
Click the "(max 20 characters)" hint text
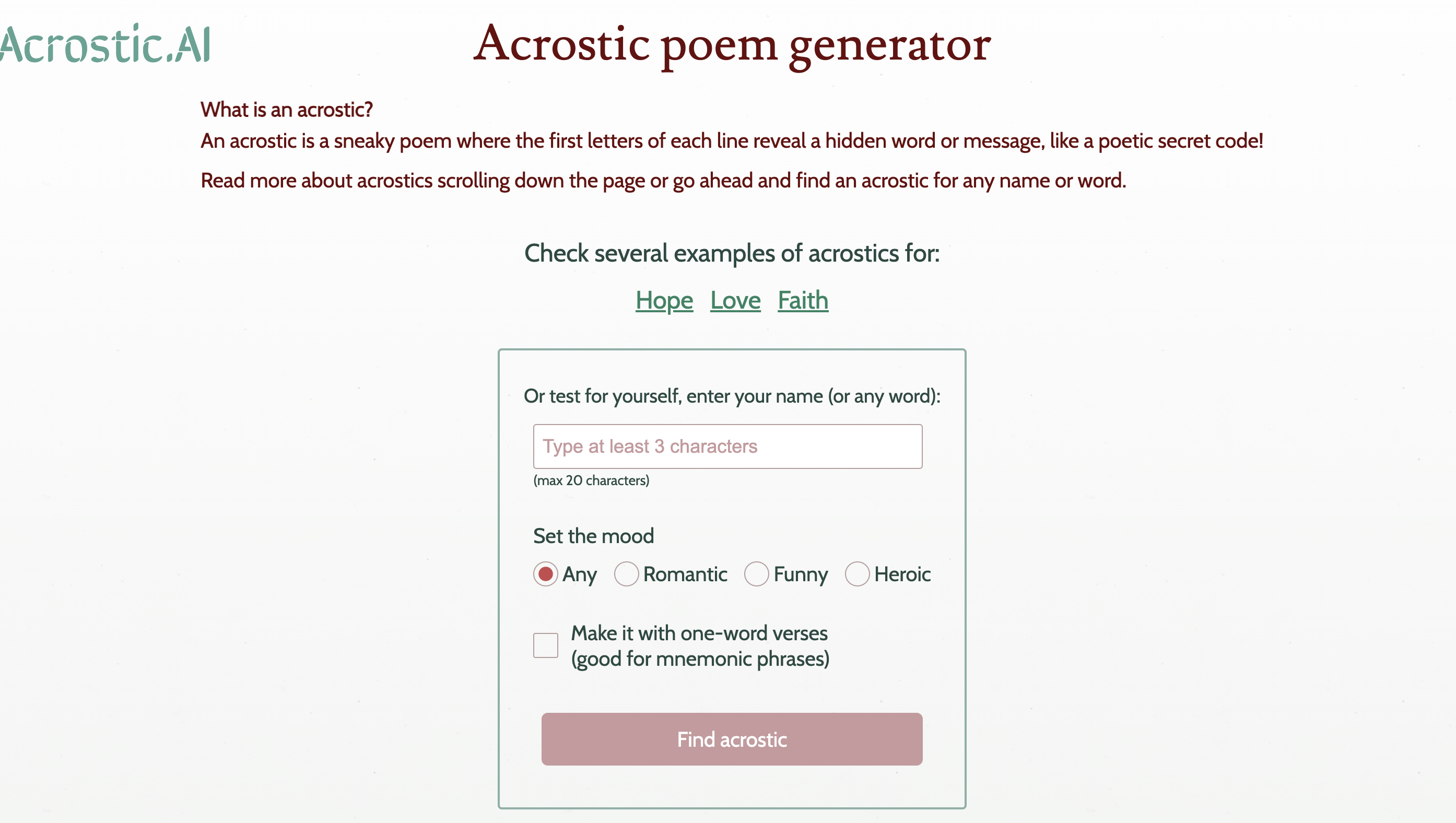[x=591, y=480]
